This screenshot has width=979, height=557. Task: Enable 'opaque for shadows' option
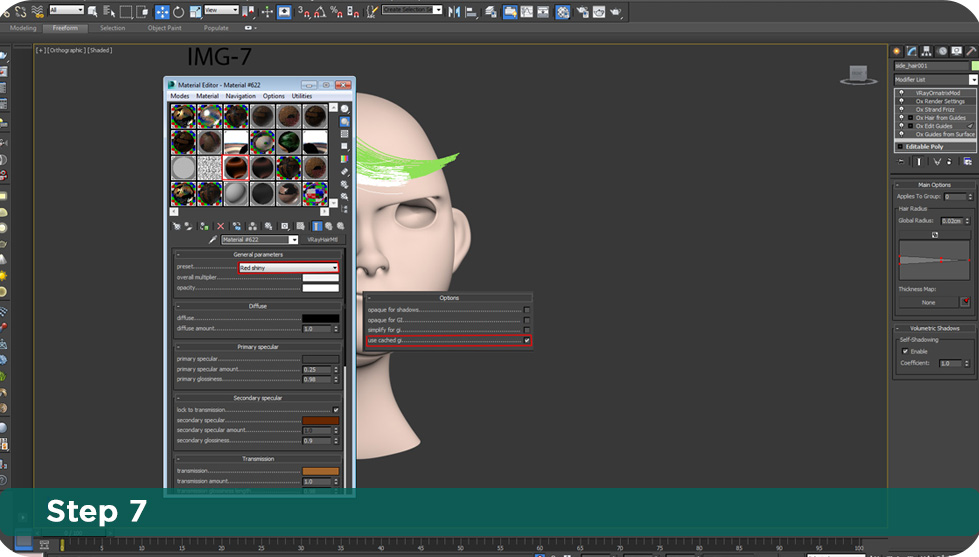527,310
